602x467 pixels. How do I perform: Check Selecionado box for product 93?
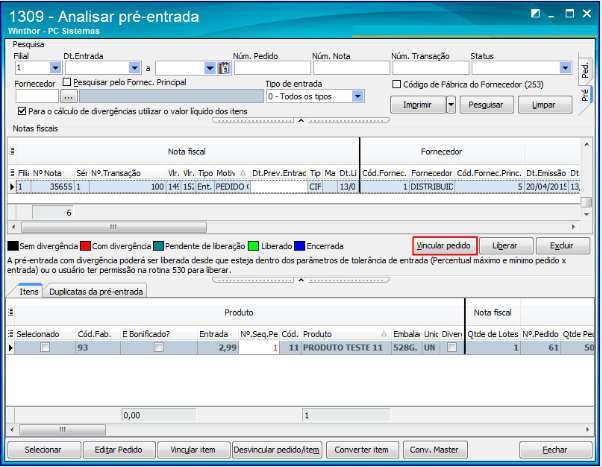[x=45, y=348]
